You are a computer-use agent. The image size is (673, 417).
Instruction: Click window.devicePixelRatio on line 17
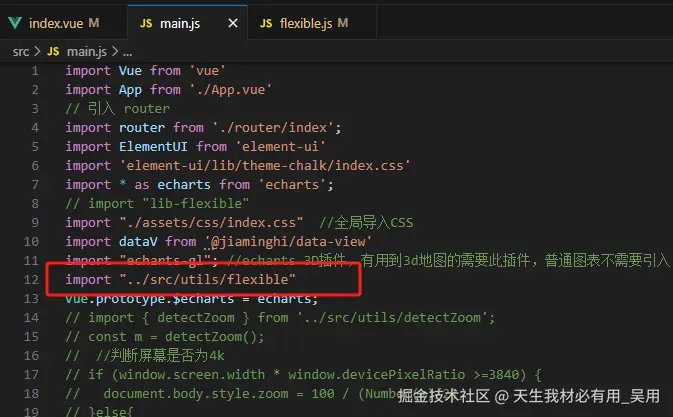(x=376, y=375)
